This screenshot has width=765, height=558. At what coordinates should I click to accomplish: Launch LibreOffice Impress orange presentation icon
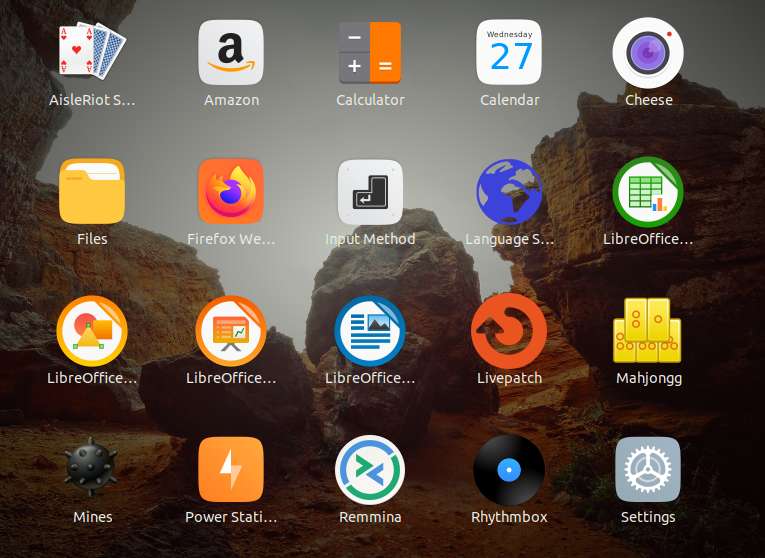point(231,331)
